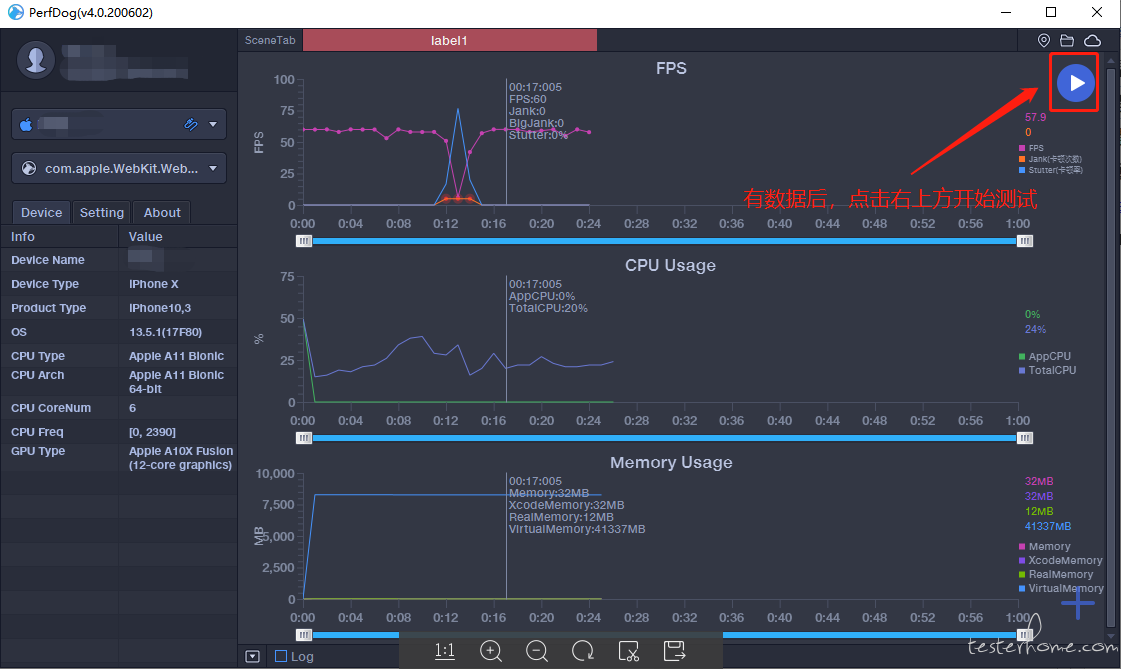Click the app icon next to com.apple.WebKit
The width and height of the screenshot is (1121, 669).
(29, 169)
